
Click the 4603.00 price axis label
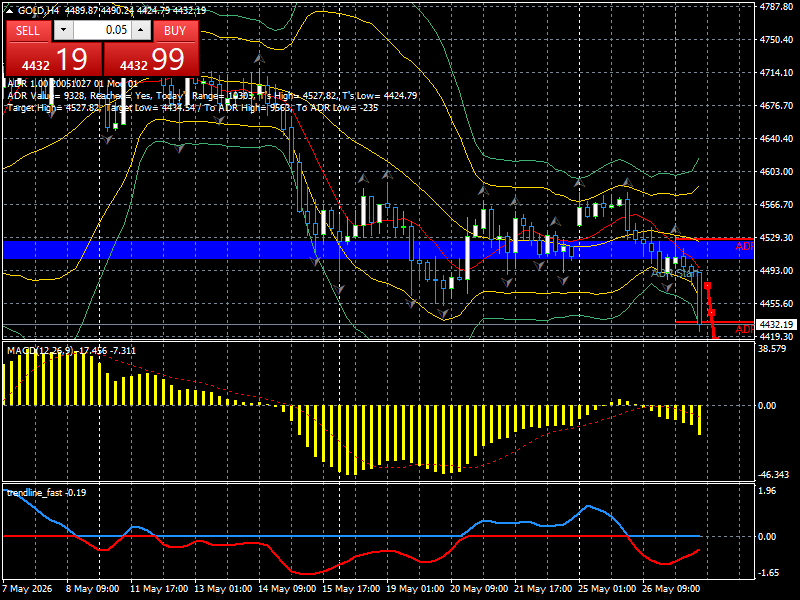pos(776,171)
